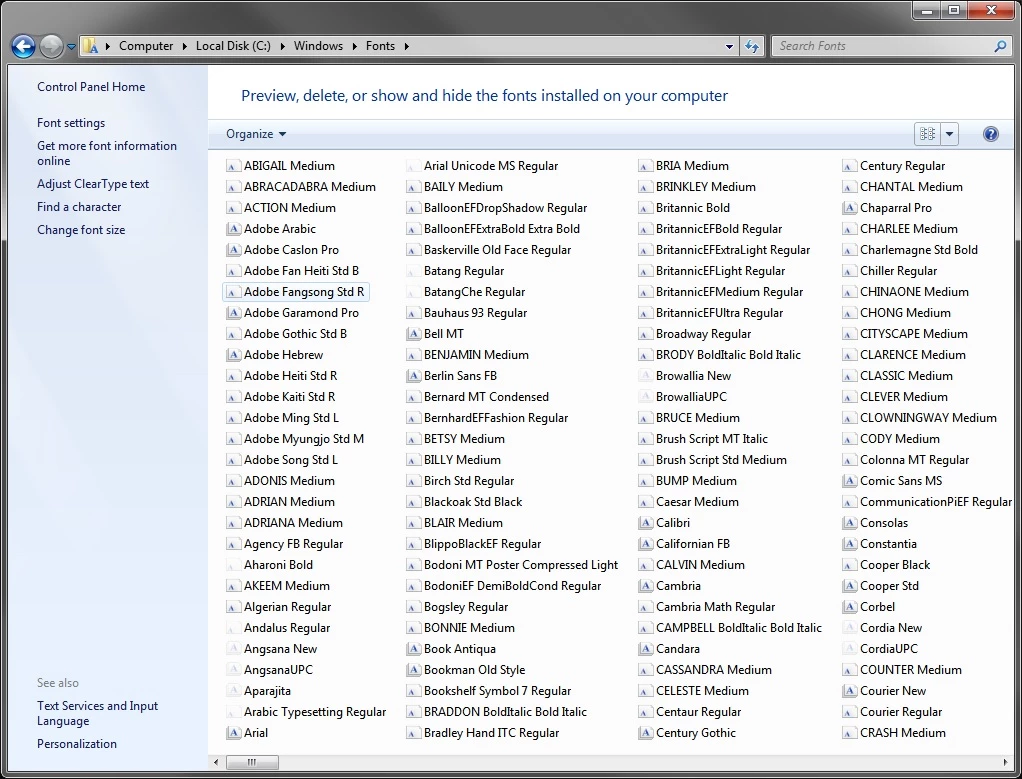The height and width of the screenshot is (779, 1022).
Task: Select the Adobe Arabic font icon
Action: click(x=233, y=229)
